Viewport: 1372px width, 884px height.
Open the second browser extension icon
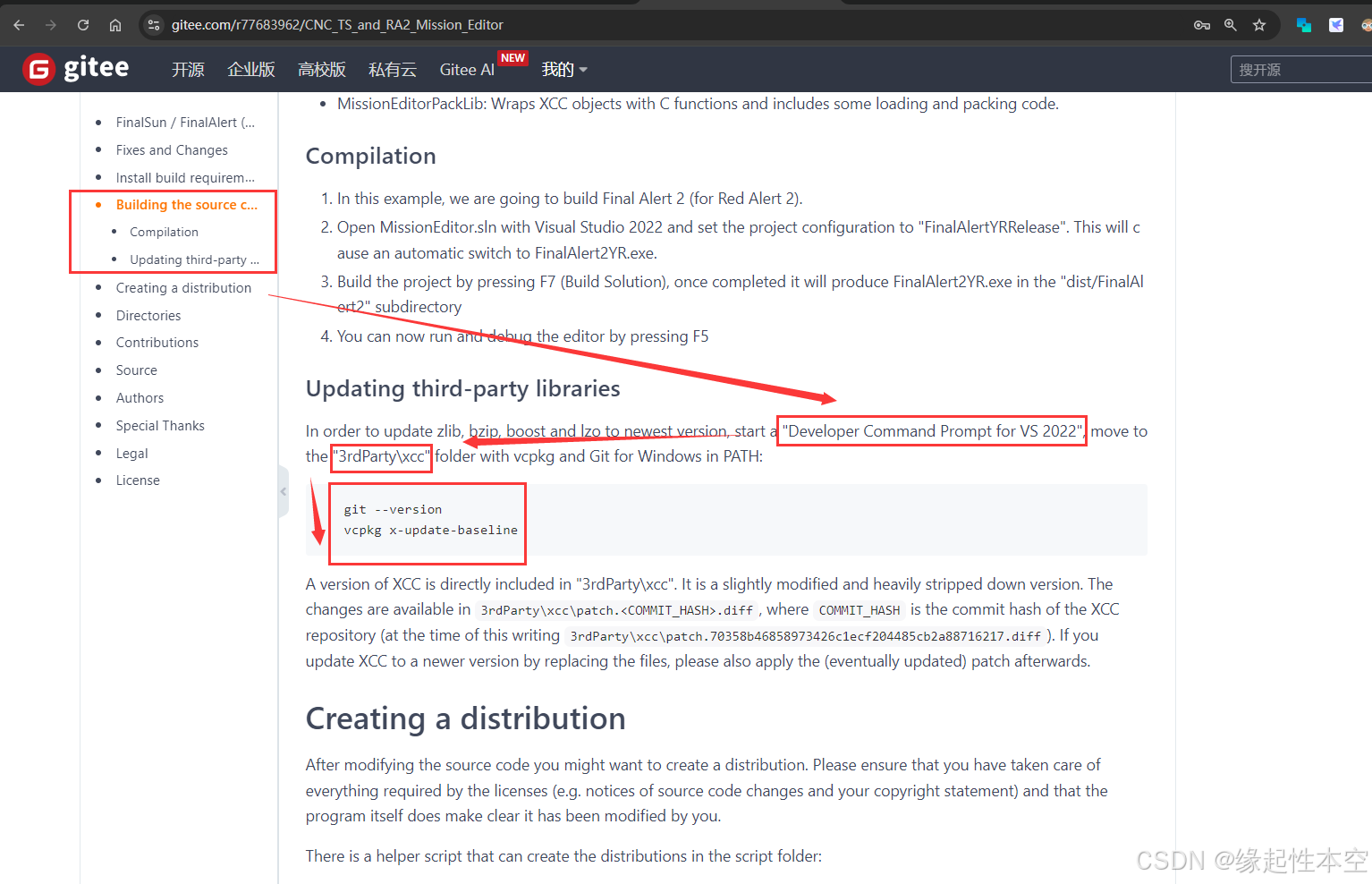(x=1336, y=25)
